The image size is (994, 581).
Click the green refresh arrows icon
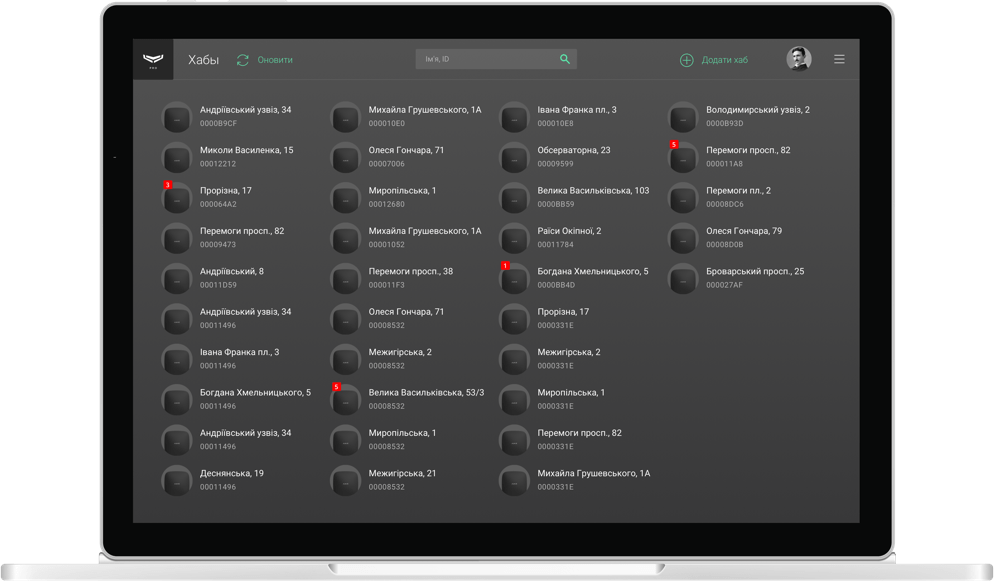tap(242, 60)
